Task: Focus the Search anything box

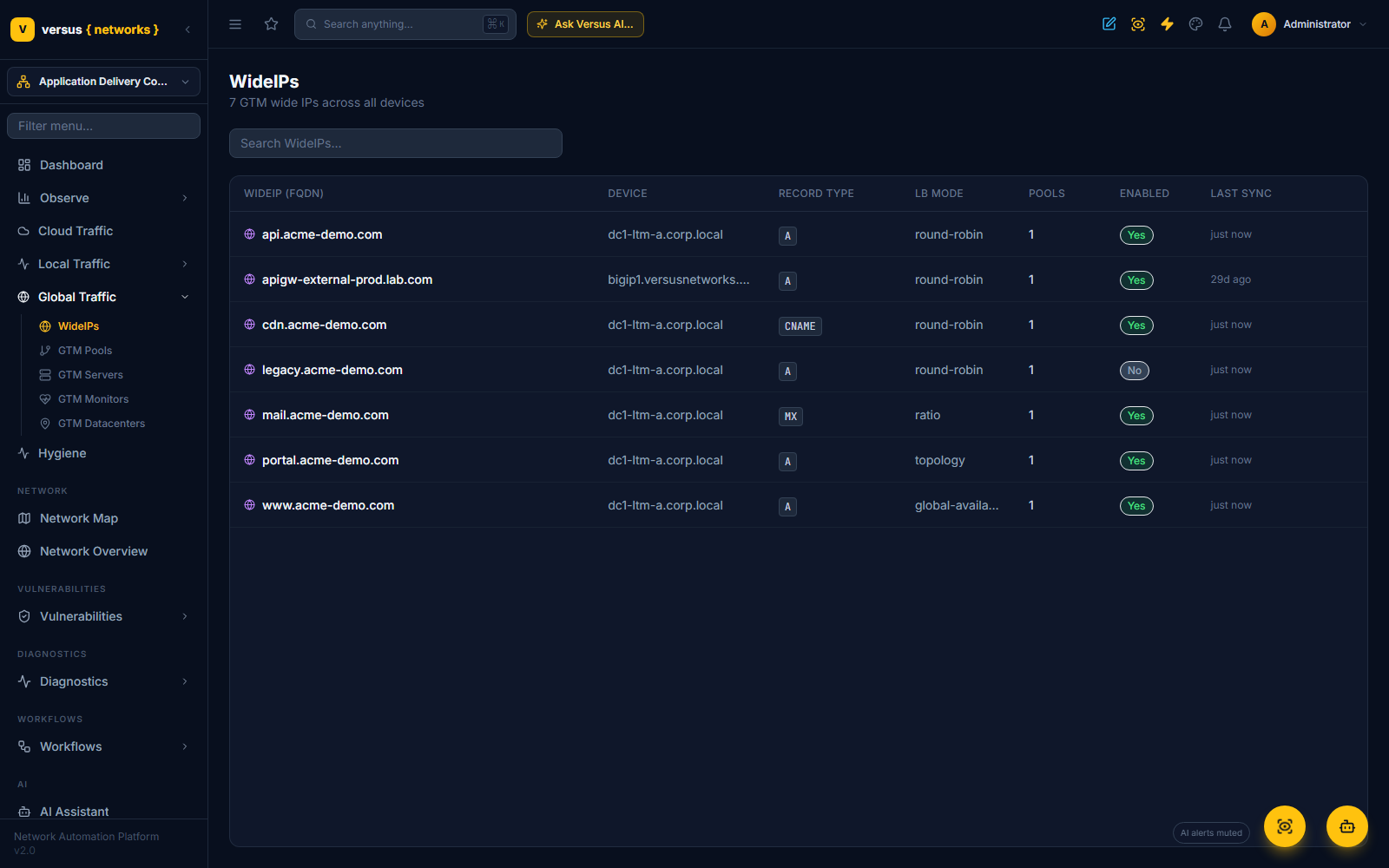Action: (x=405, y=24)
